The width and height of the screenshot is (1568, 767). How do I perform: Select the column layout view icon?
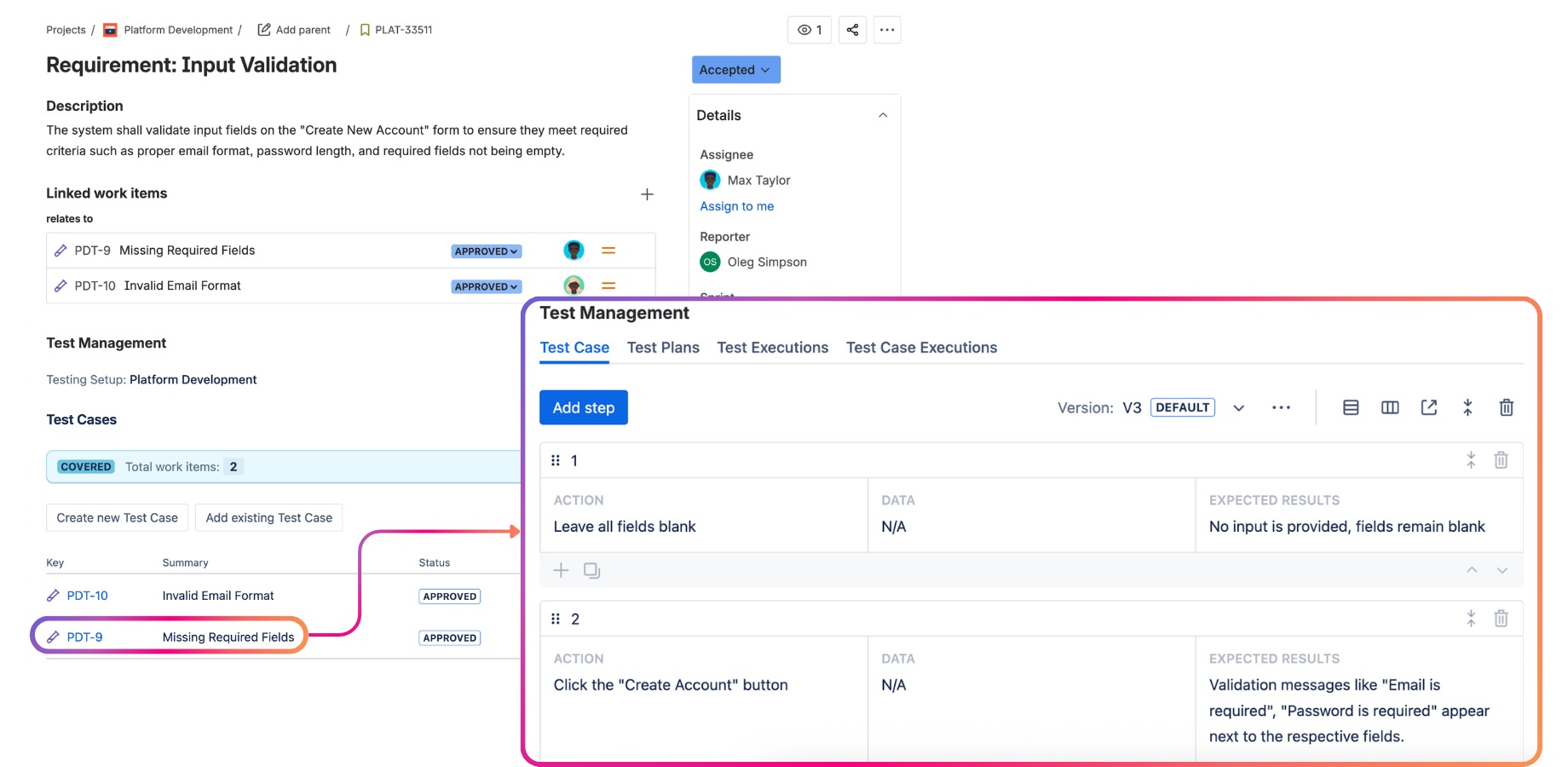click(1390, 407)
